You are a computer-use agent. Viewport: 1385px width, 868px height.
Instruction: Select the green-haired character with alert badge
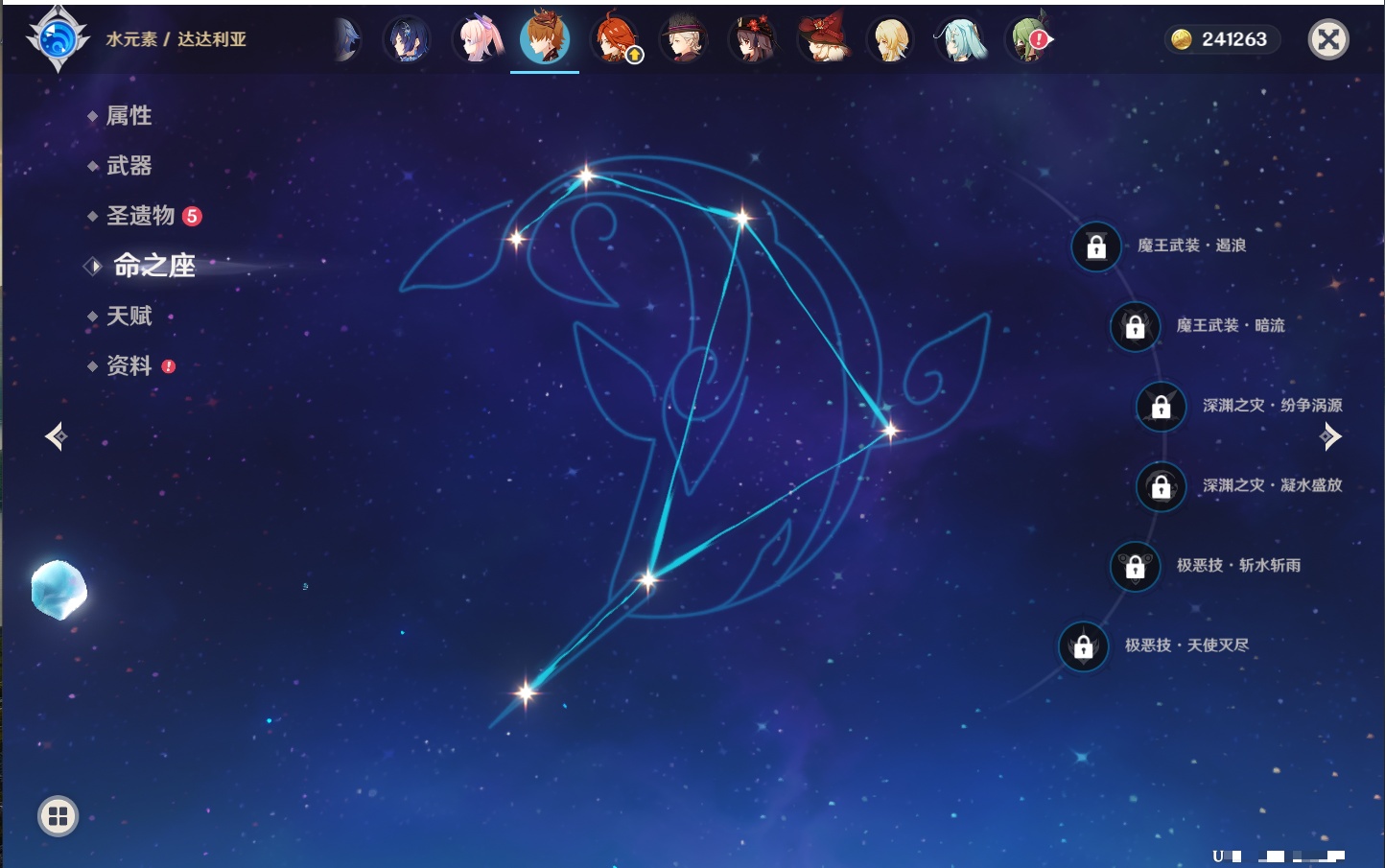[1028, 40]
